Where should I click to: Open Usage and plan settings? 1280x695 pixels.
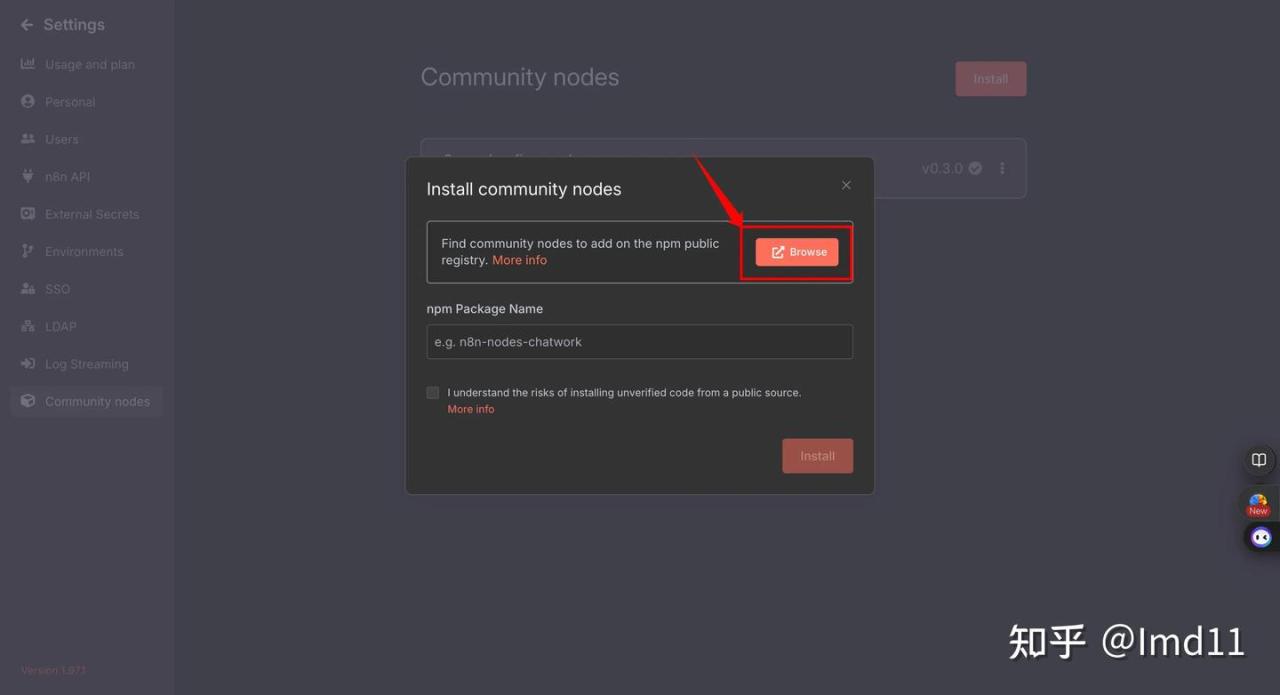89,65
